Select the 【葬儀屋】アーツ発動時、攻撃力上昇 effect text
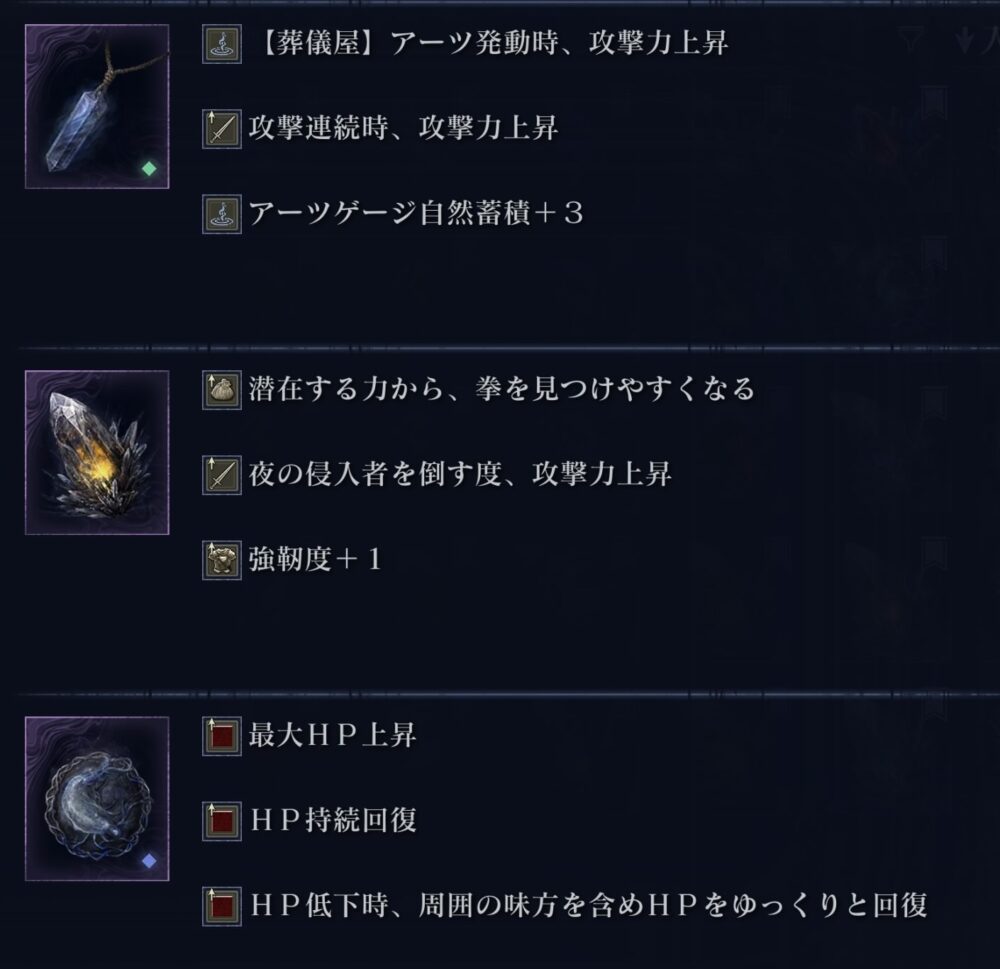1000x969 pixels. [x=494, y=43]
